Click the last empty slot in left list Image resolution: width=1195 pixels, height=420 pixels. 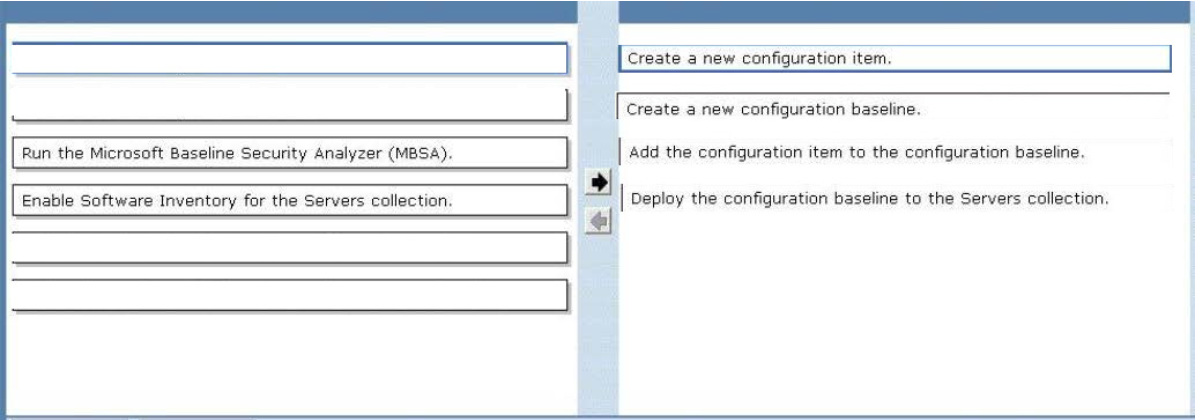point(290,295)
